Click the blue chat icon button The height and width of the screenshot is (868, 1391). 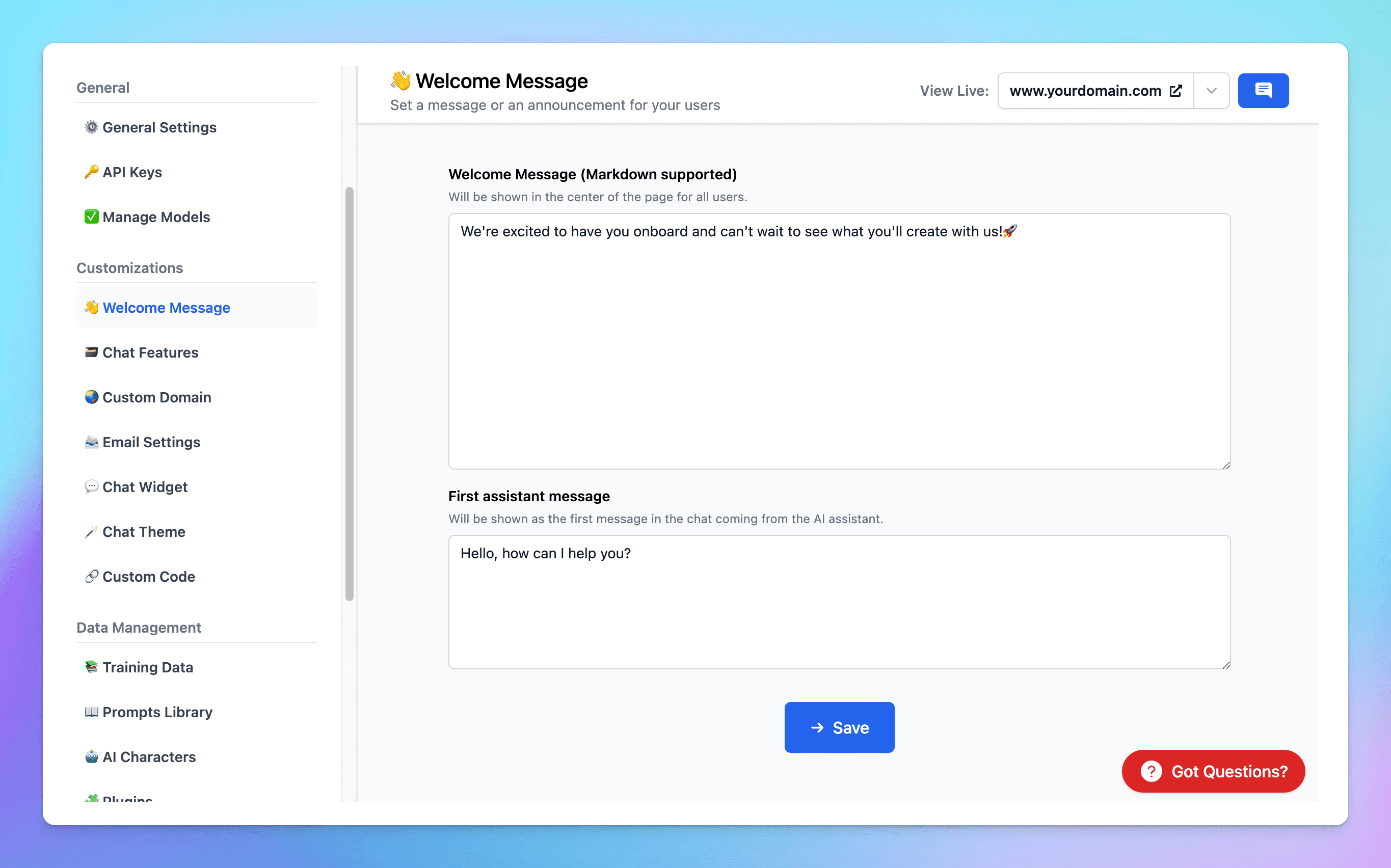point(1263,91)
